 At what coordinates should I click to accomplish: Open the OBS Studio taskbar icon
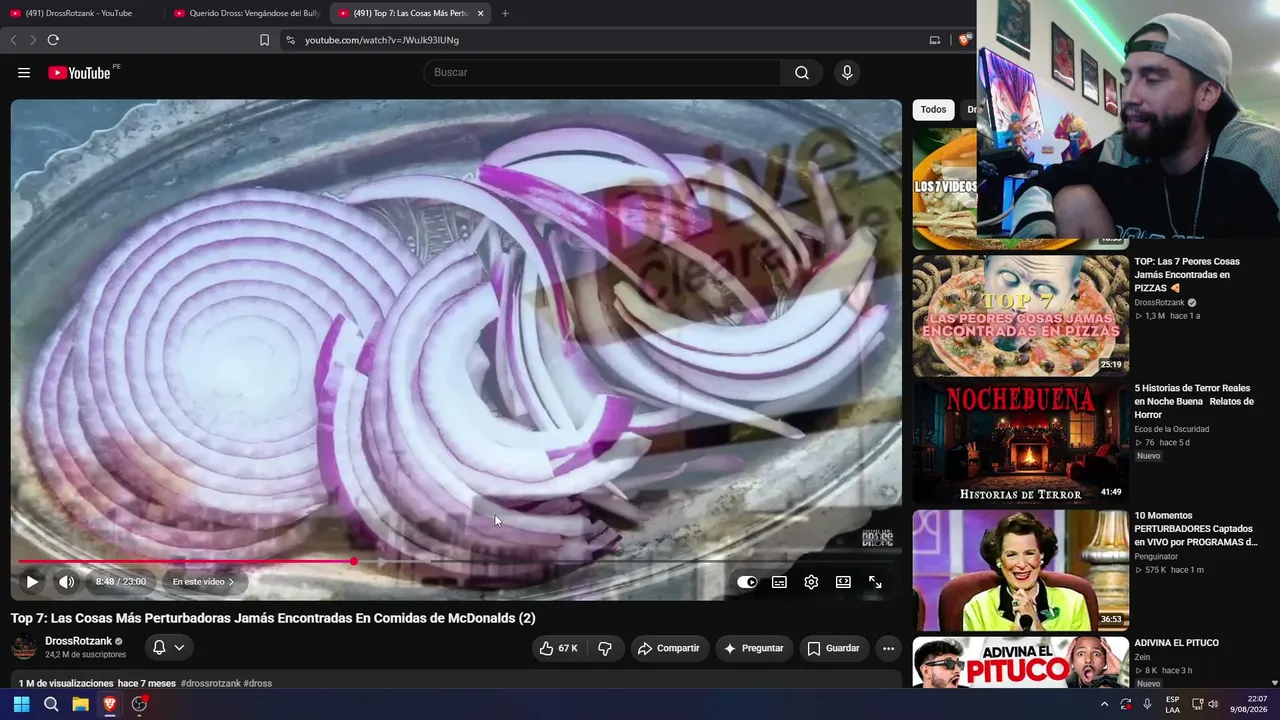pyautogui.click(x=139, y=704)
